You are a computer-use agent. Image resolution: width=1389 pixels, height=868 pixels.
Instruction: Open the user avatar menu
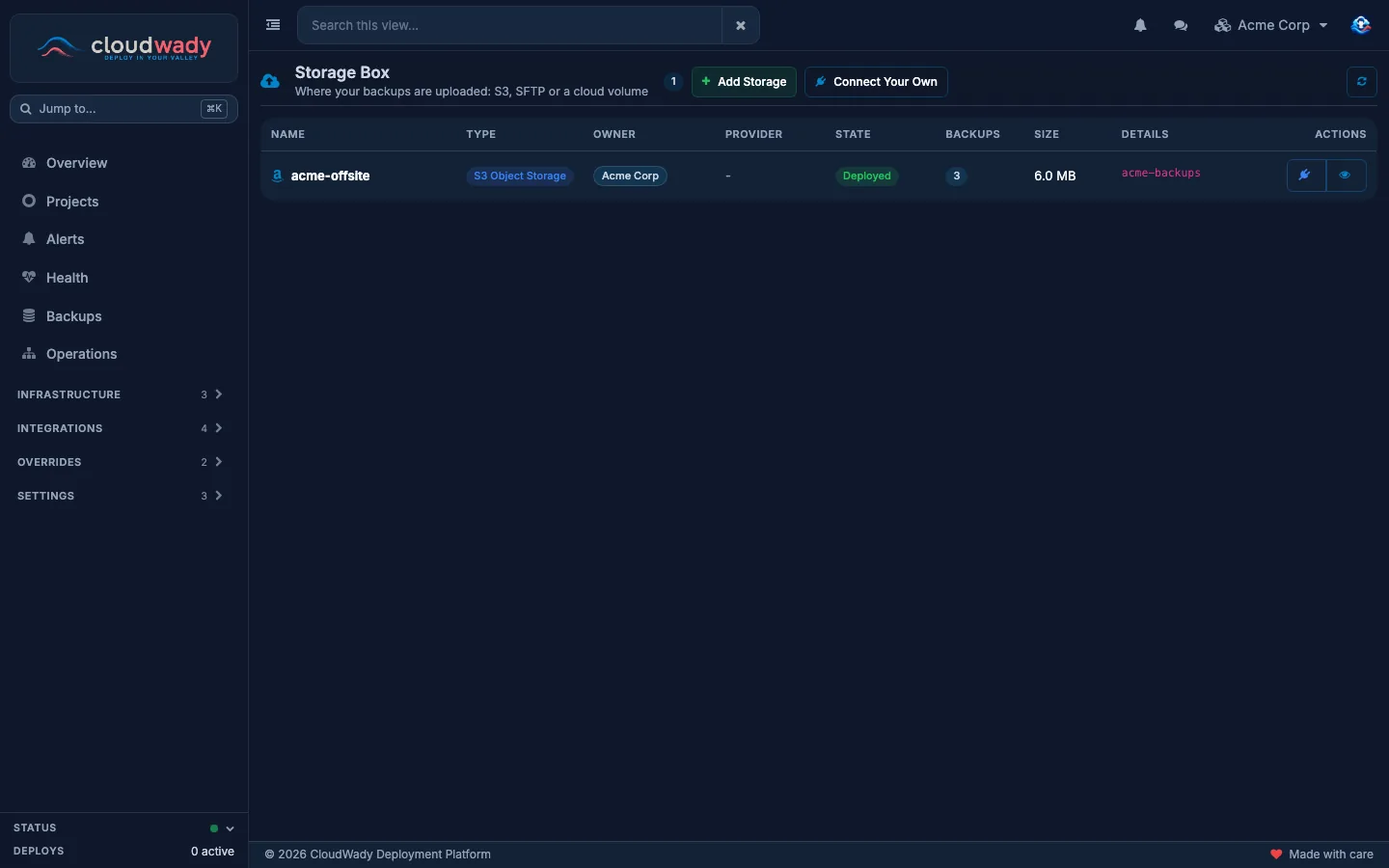(1361, 25)
